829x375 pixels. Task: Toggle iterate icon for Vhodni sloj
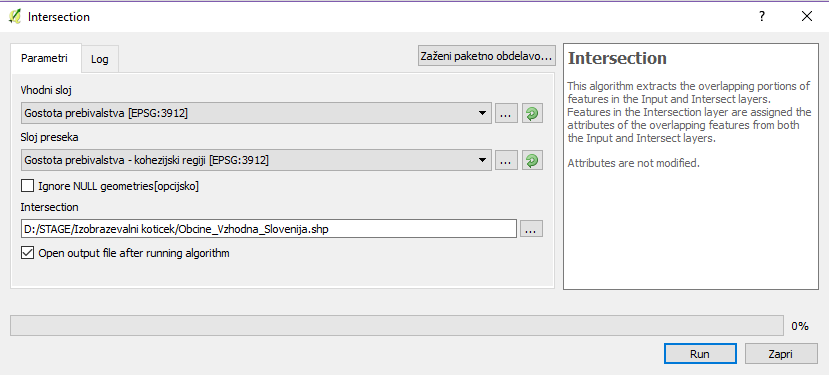coord(532,114)
